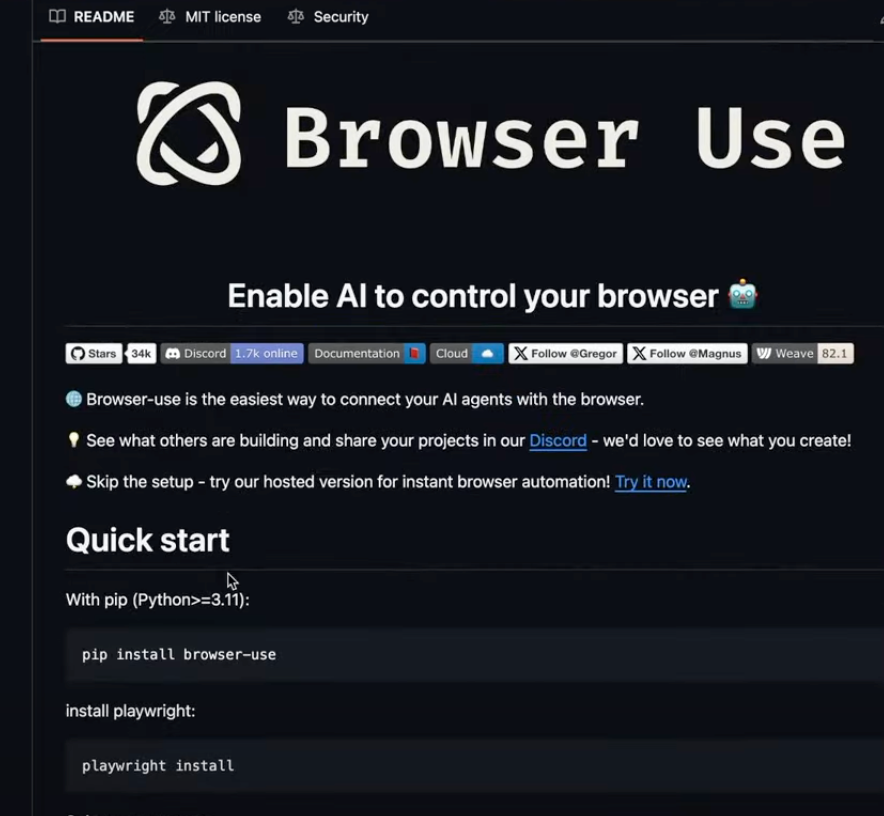Click the robot emoji in the heading
This screenshot has width=884, height=816.
pos(742,294)
